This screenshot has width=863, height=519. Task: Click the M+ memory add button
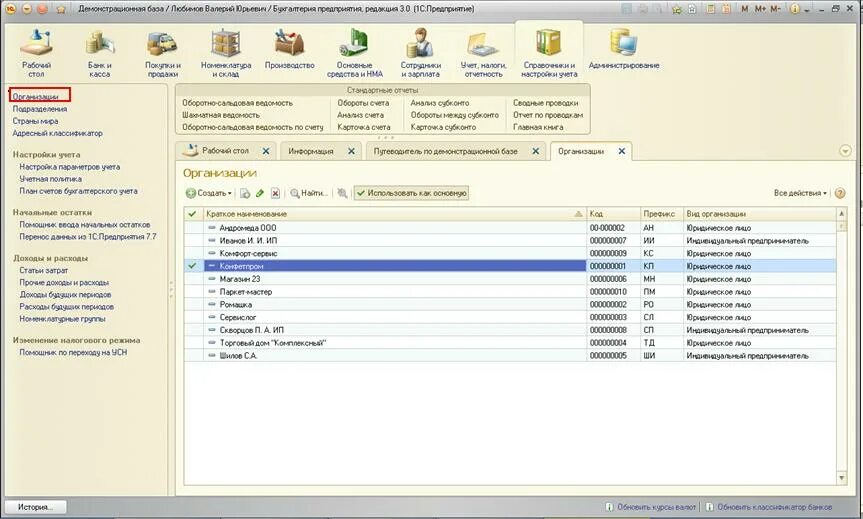(760, 9)
